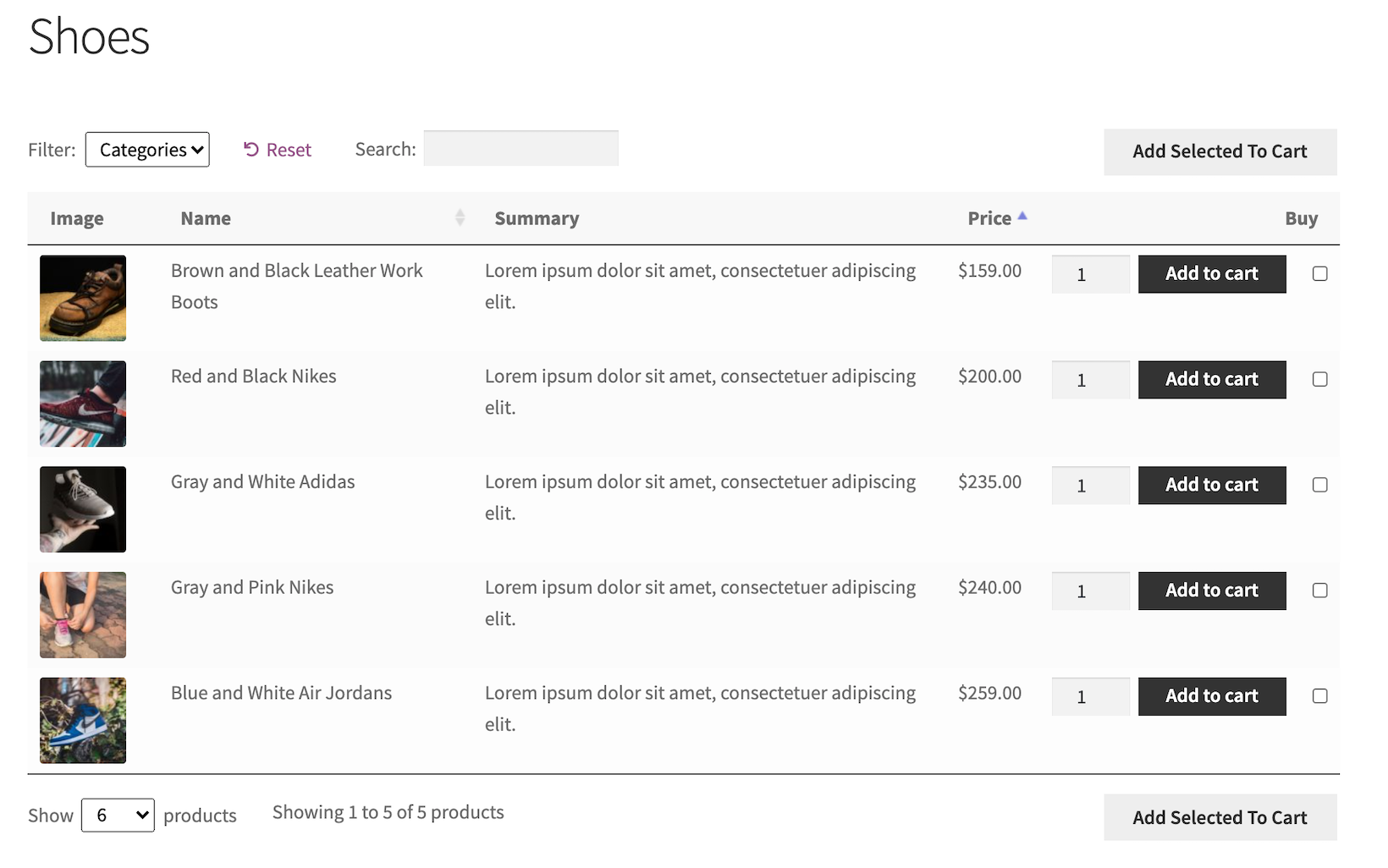
Task: Click the Search input field
Action: tap(520, 147)
